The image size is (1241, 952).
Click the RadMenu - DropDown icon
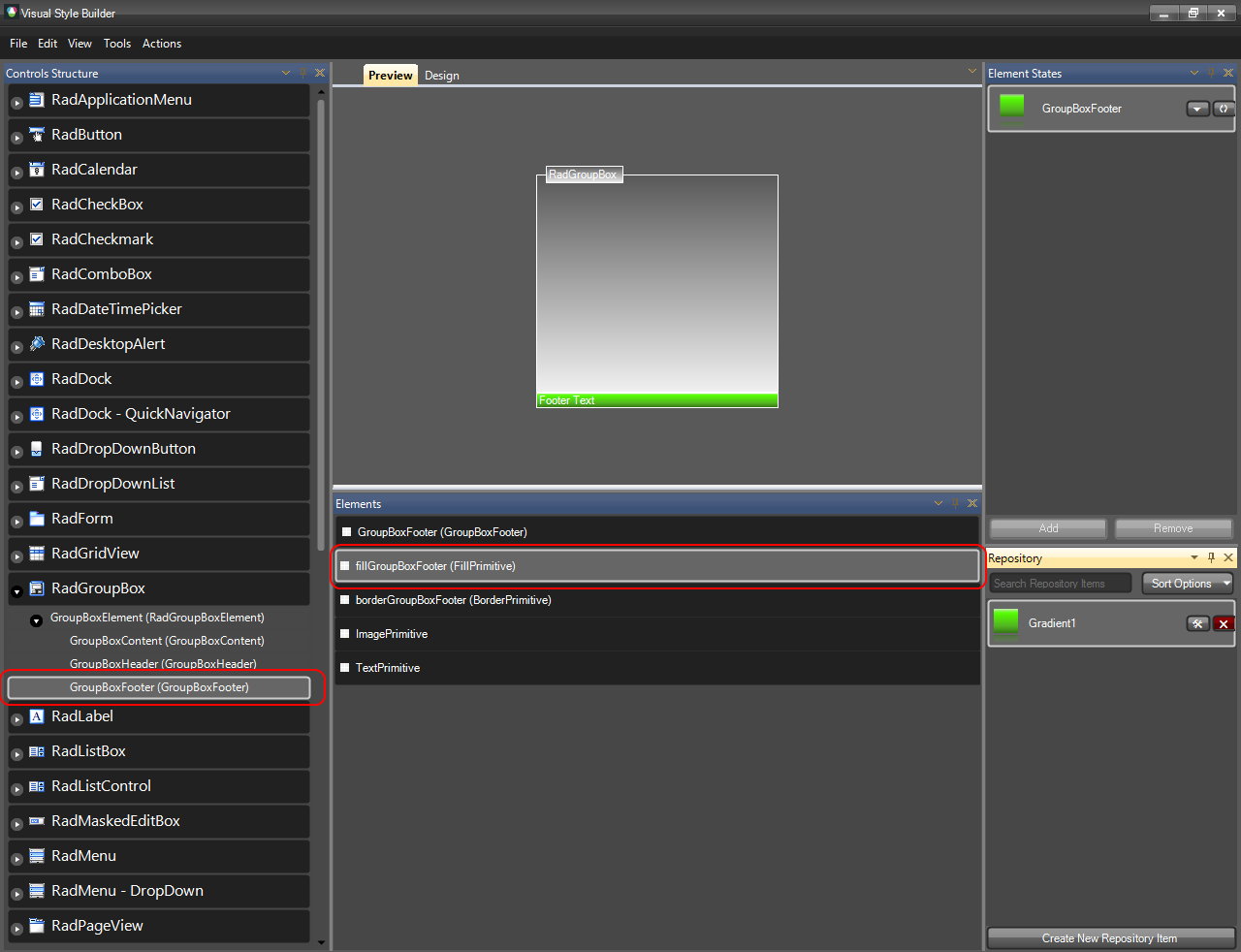(x=37, y=891)
